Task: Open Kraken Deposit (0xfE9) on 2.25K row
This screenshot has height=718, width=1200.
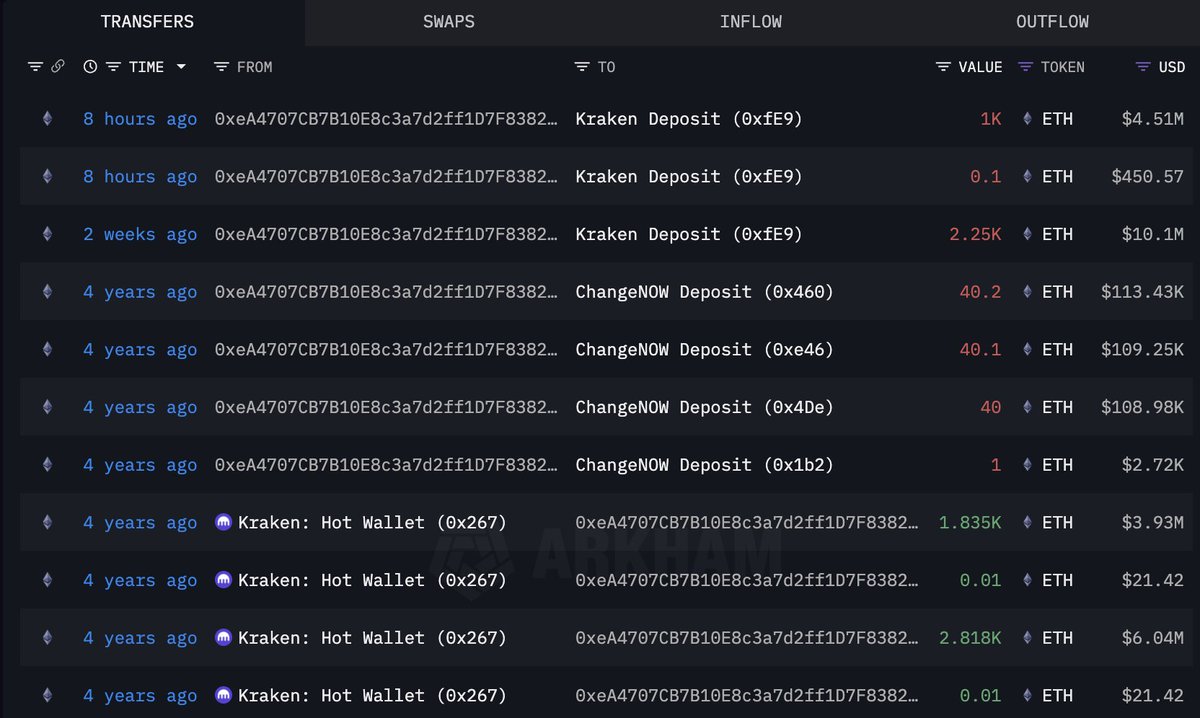Action: pyautogui.click(x=689, y=234)
